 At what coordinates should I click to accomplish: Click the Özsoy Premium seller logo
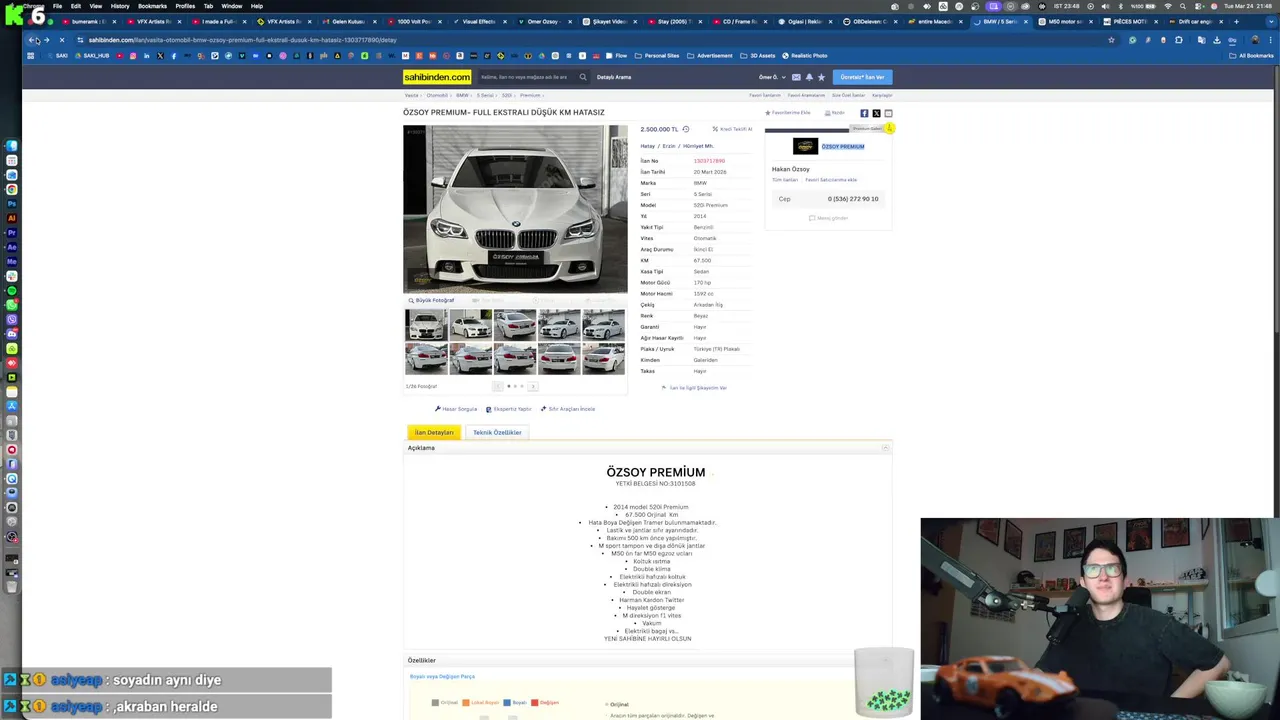[x=805, y=147]
